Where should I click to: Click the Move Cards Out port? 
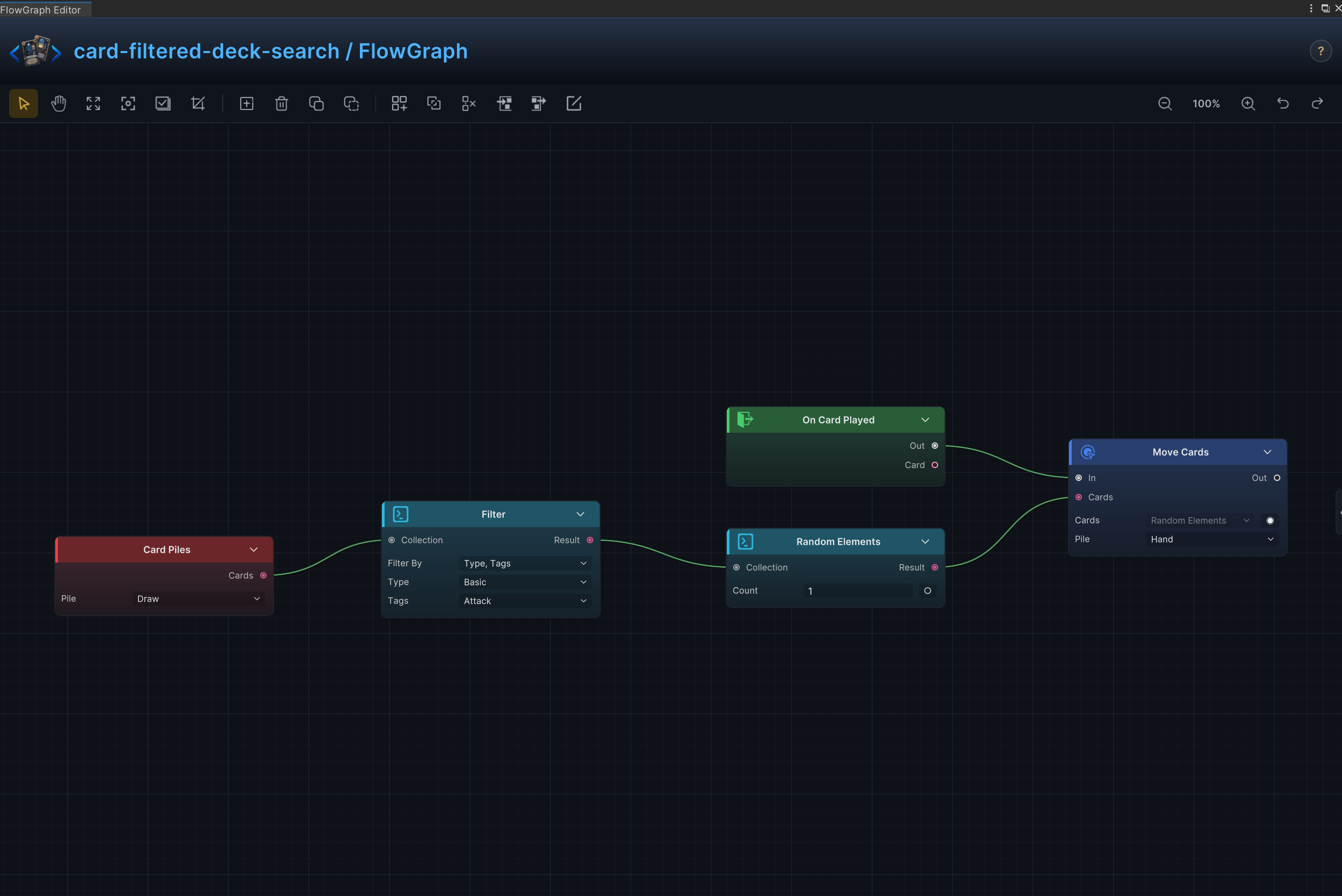(1277, 478)
